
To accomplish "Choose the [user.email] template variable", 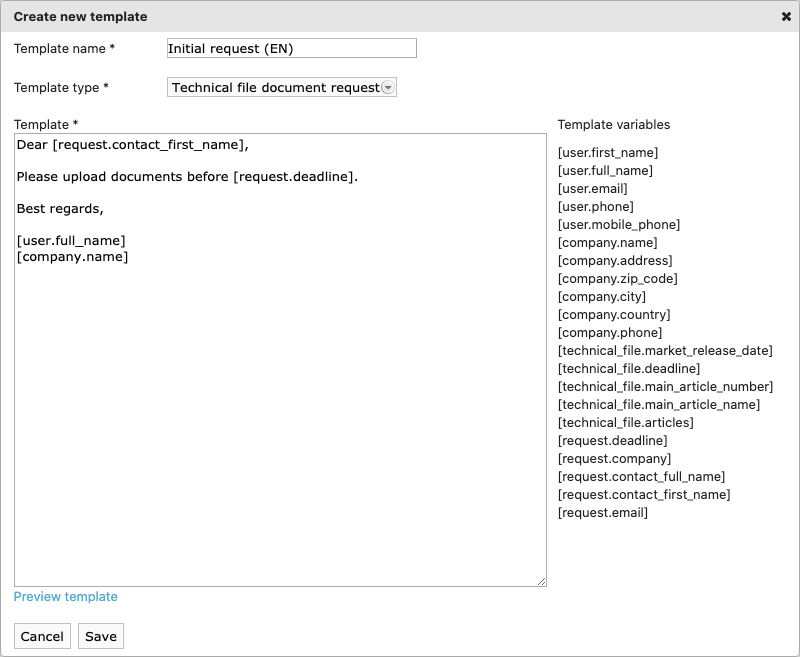I will point(593,189).
